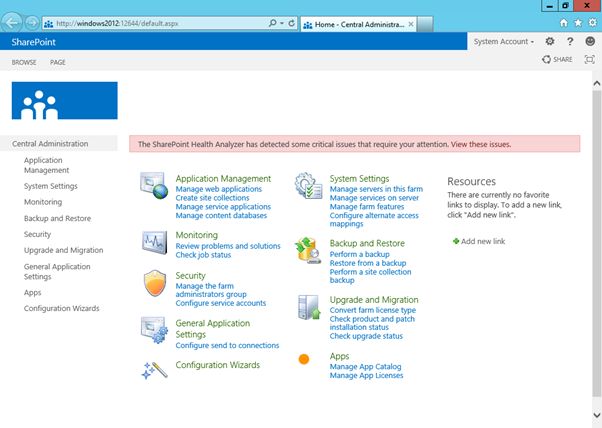The height and width of the screenshot is (428, 602).
Task: Open Review problems and solutions link
Action: [228, 246]
